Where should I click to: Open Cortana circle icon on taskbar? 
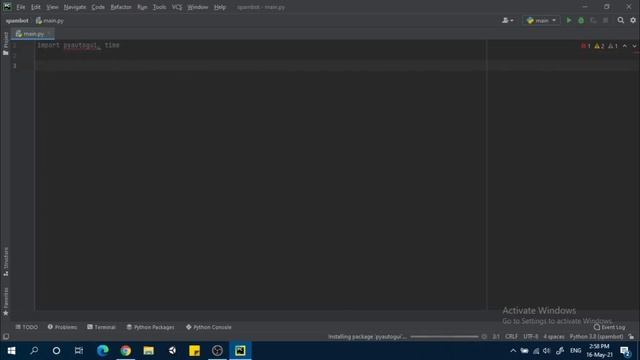[x=56, y=351]
